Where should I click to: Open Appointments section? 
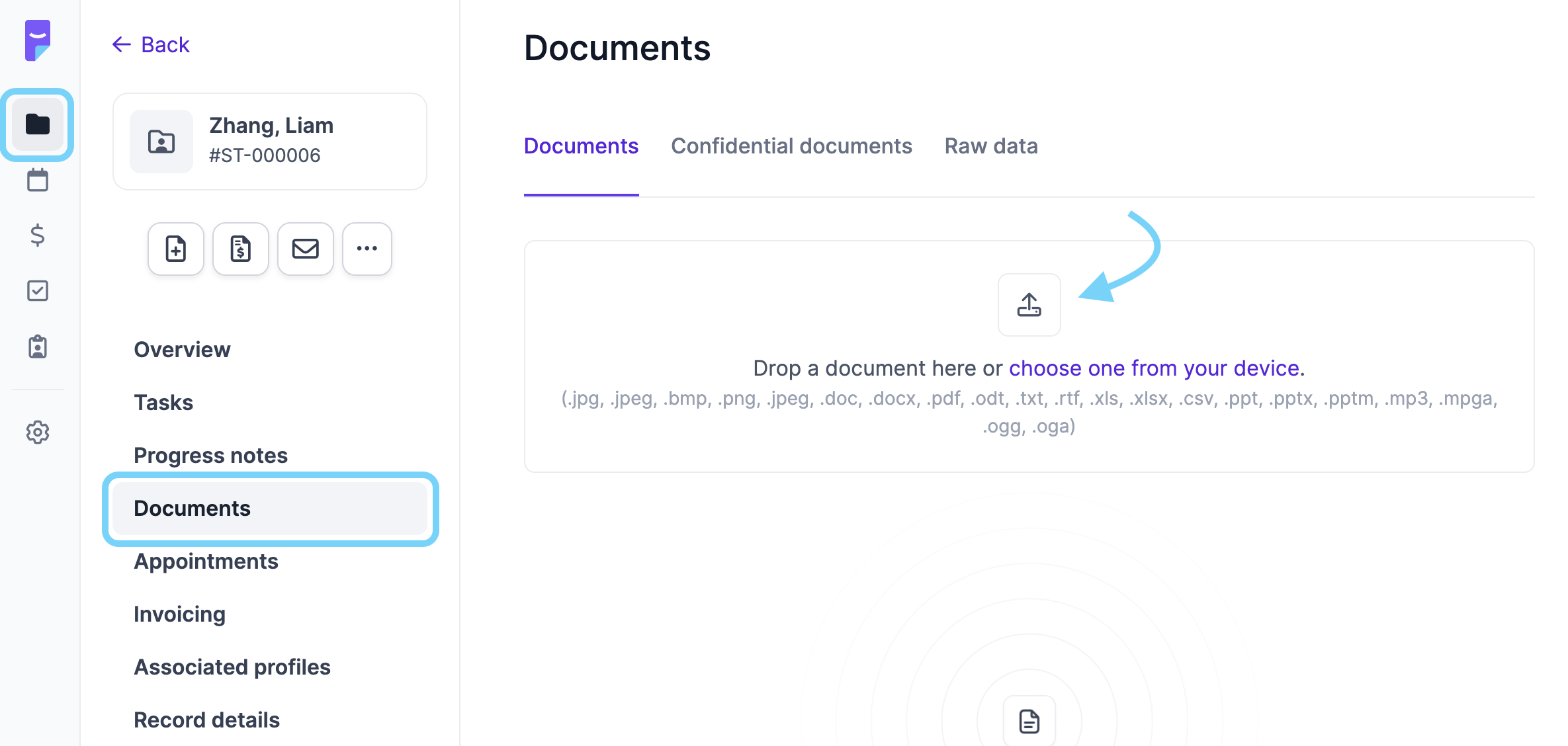pos(206,561)
